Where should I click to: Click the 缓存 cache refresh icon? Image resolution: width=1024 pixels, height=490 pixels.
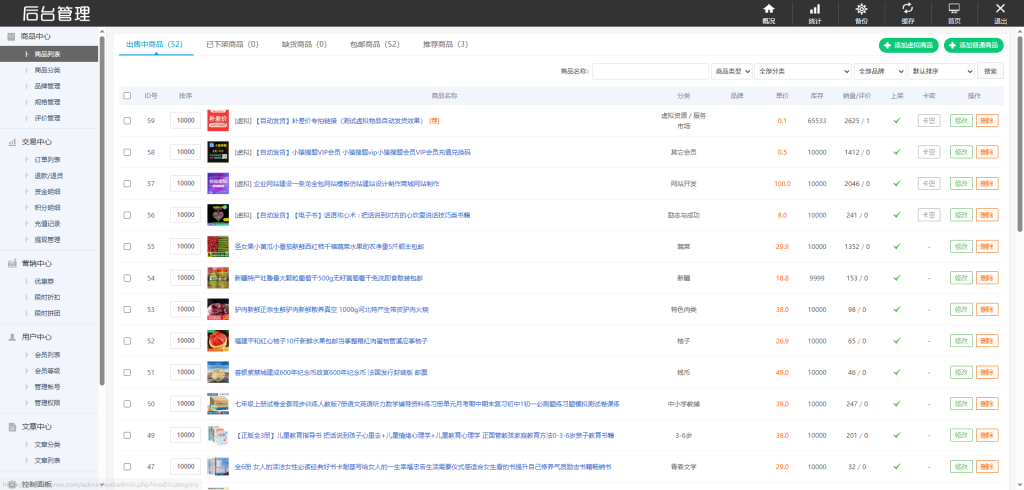pyautogui.click(x=908, y=8)
